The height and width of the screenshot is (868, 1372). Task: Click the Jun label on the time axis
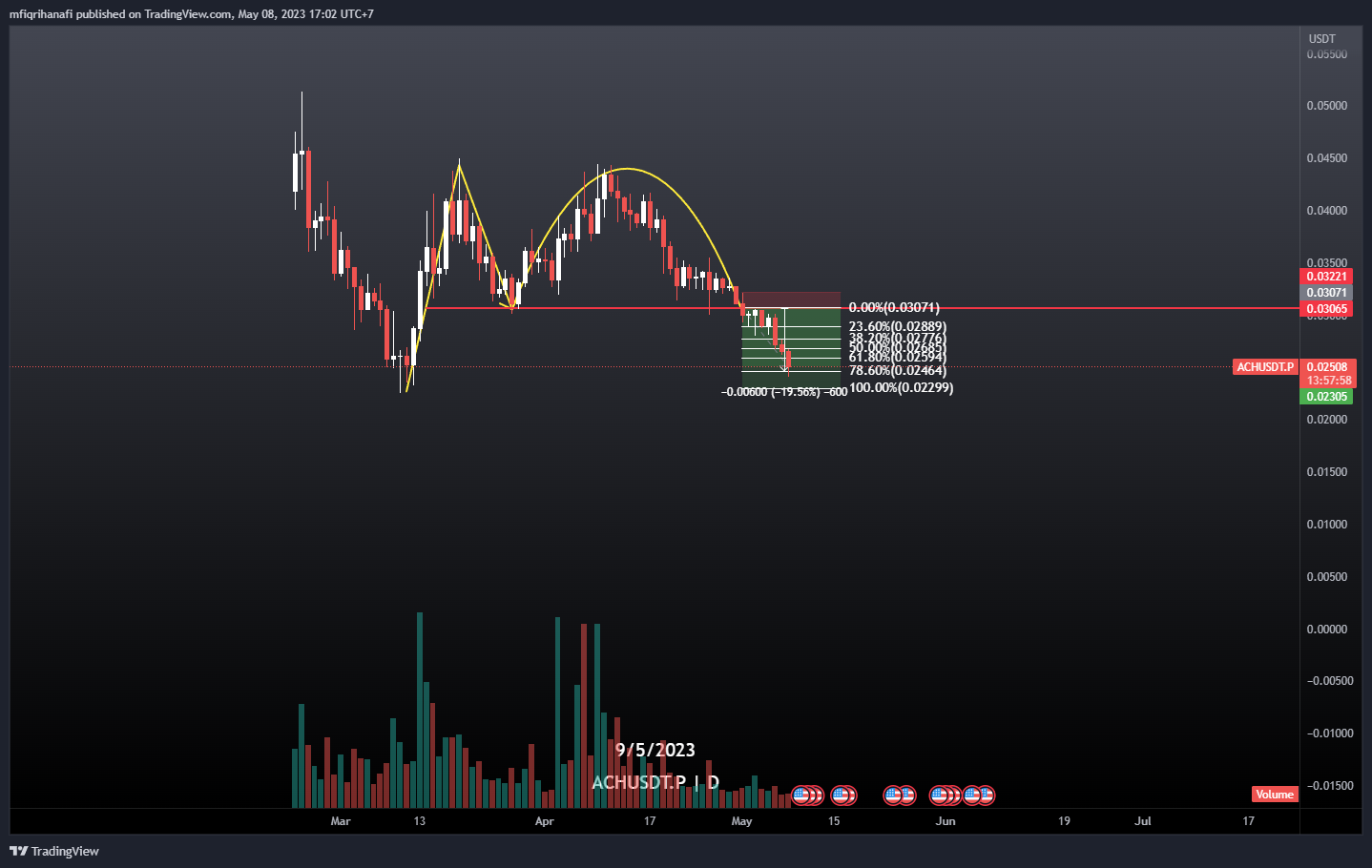click(946, 821)
